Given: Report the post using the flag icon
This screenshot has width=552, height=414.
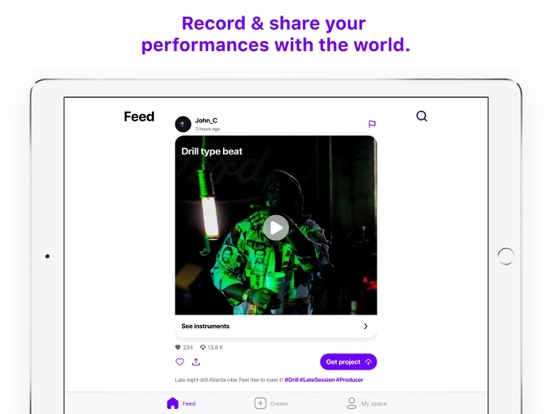Looking at the screenshot, I should [x=372, y=124].
